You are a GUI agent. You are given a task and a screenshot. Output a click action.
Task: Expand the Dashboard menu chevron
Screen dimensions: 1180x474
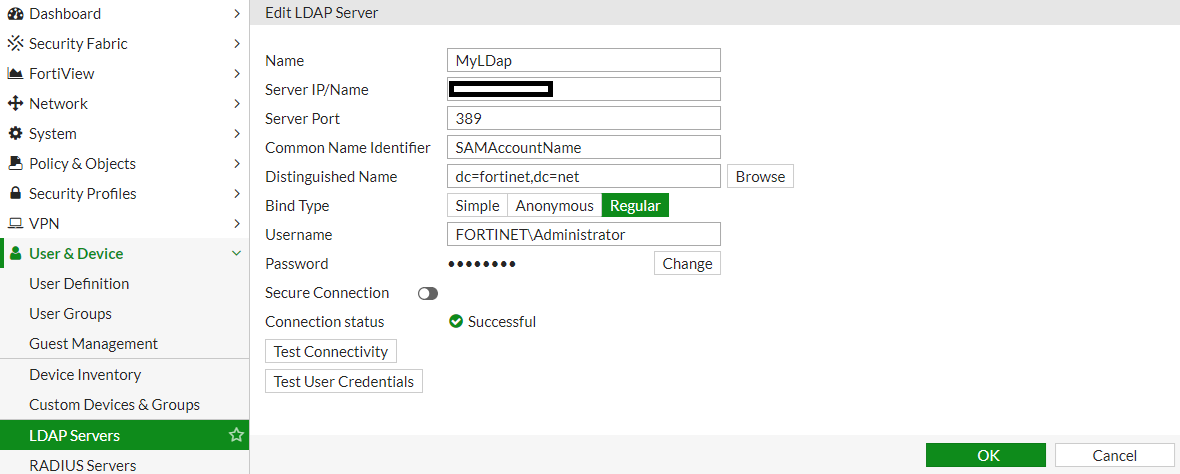(236, 14)
